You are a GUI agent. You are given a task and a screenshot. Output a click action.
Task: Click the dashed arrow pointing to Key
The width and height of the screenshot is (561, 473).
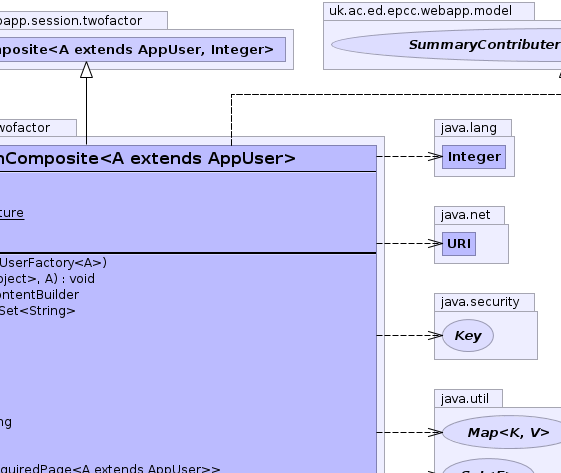(409, 335)
